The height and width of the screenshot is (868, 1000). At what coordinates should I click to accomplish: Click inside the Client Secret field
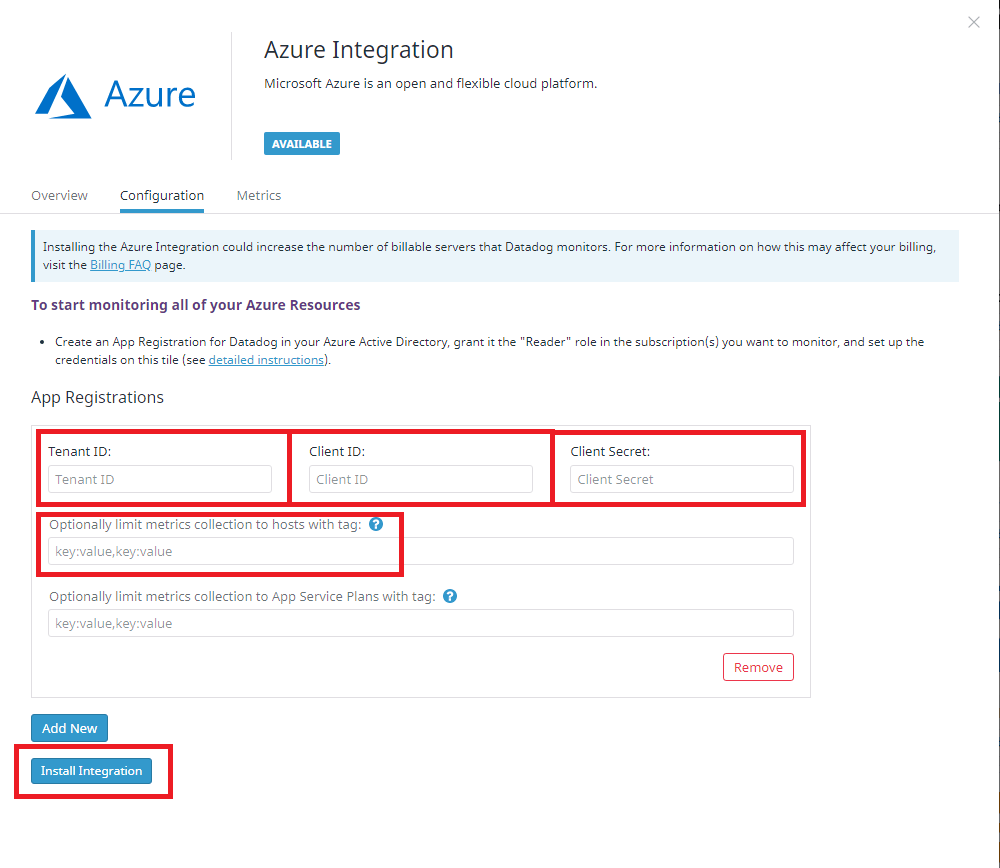[x=681, y=479]
